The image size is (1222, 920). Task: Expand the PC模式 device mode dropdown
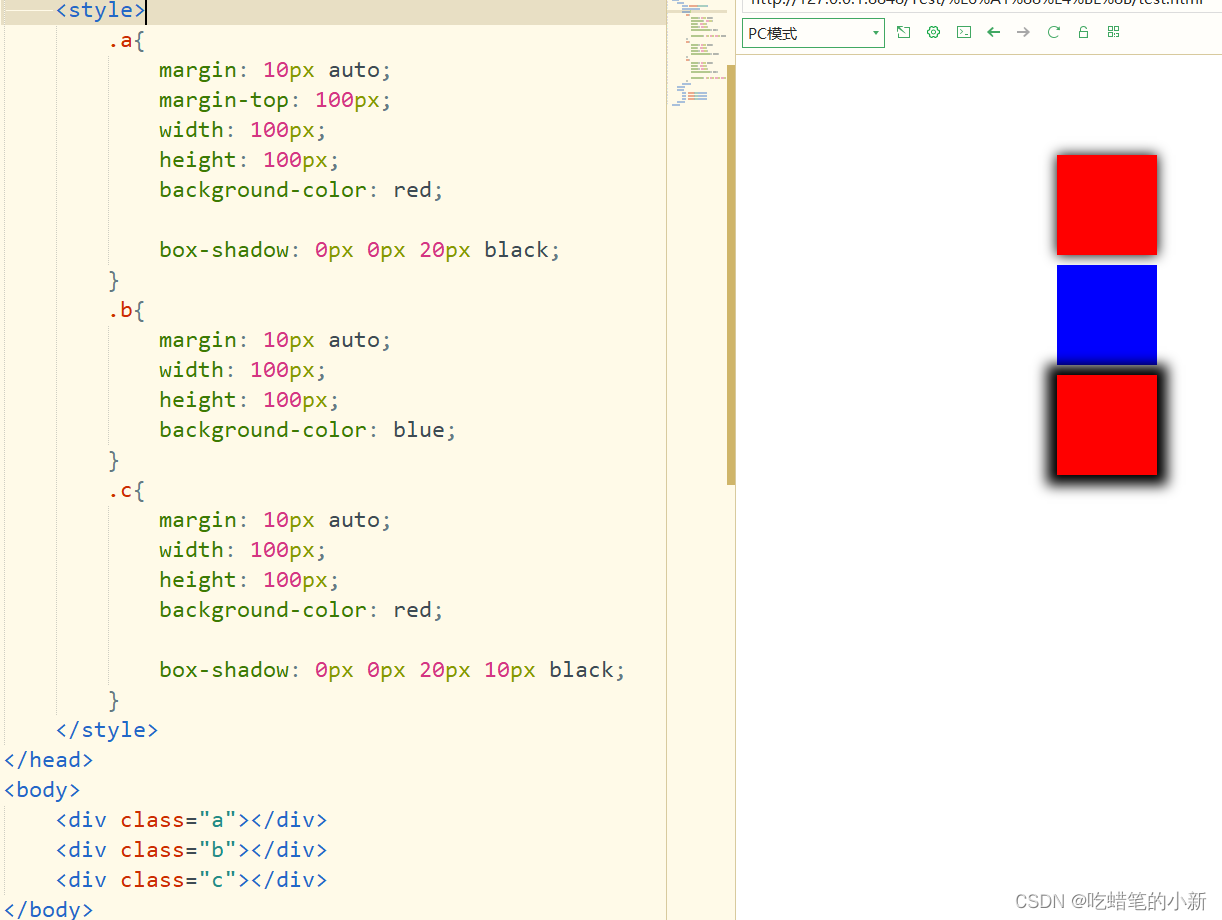[813, 33]
